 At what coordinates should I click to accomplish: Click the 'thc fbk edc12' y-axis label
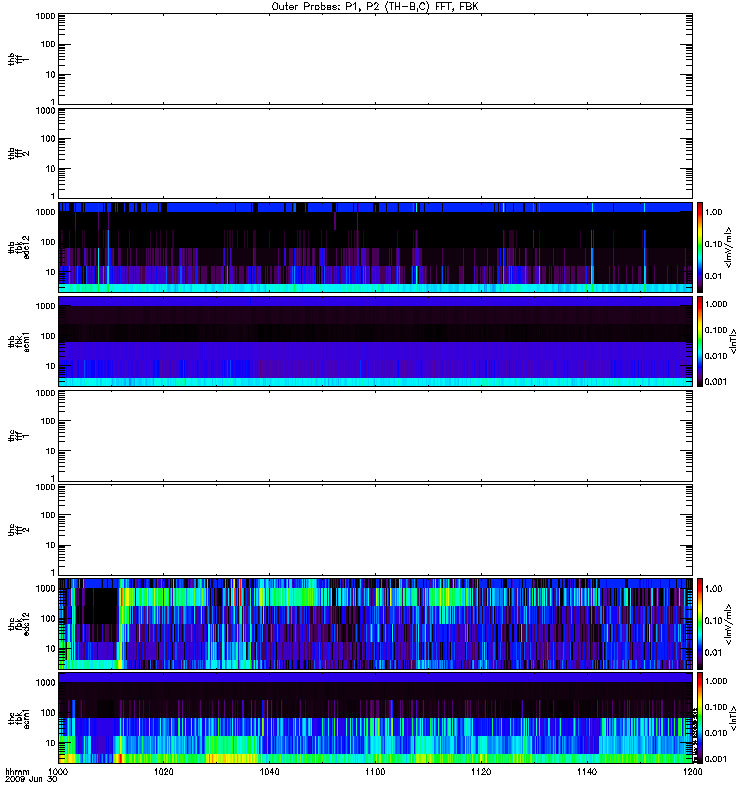click(x=19, y=624)
